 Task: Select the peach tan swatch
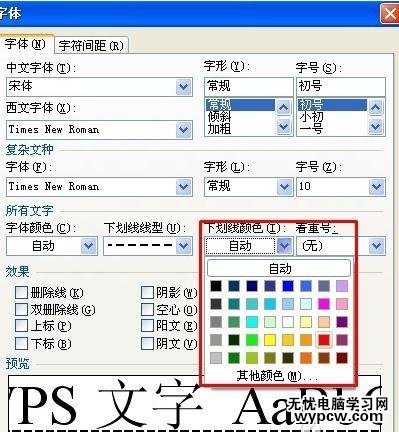click(x=324, y=322)
